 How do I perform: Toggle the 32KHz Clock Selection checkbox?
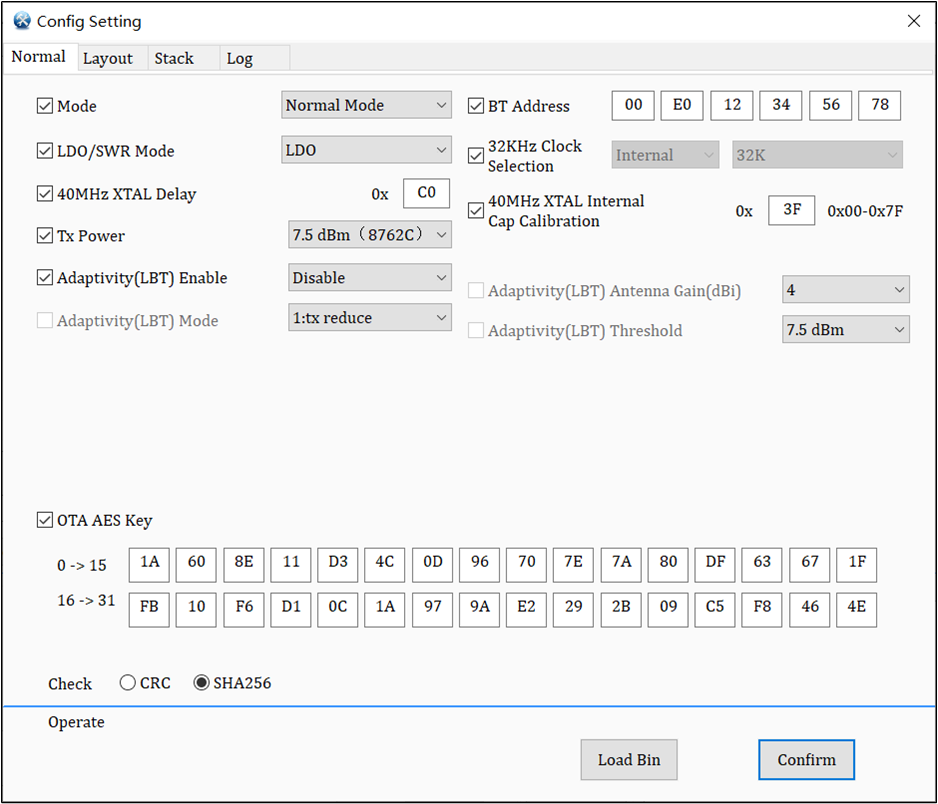tap(477, 154)
